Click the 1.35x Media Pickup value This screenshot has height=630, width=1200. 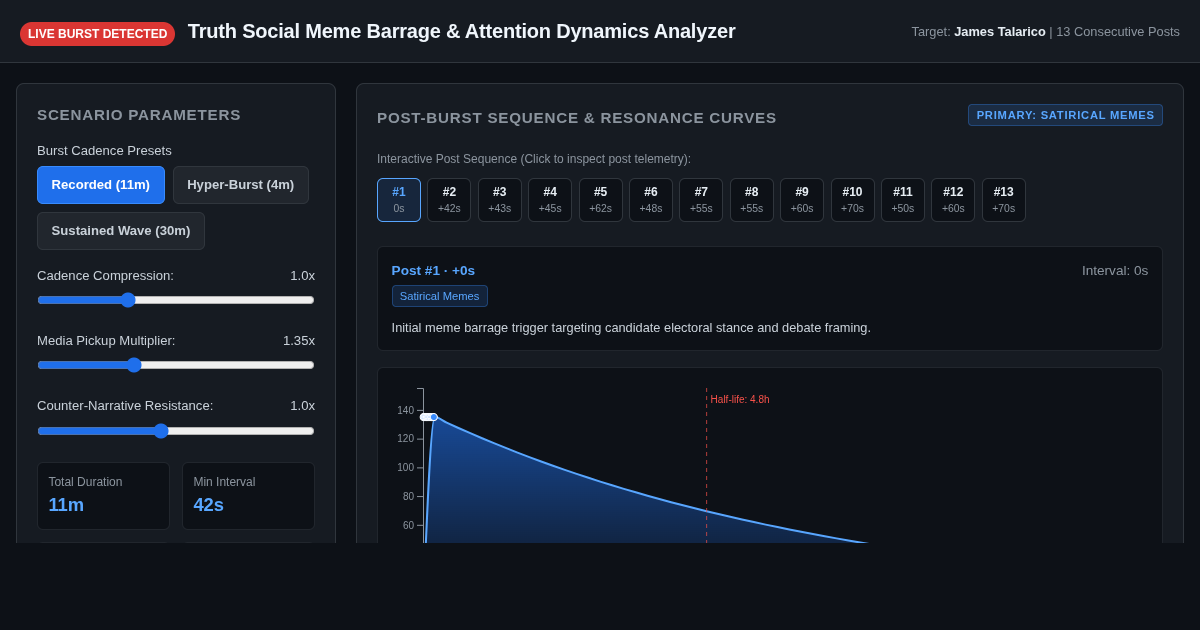coord(299,341)
